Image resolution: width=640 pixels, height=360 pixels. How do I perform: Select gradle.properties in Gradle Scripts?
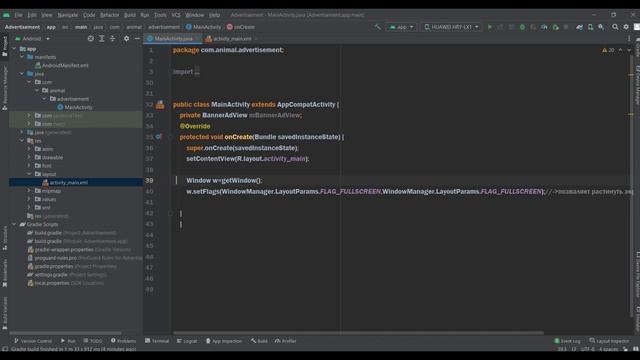tap(72, 266)
